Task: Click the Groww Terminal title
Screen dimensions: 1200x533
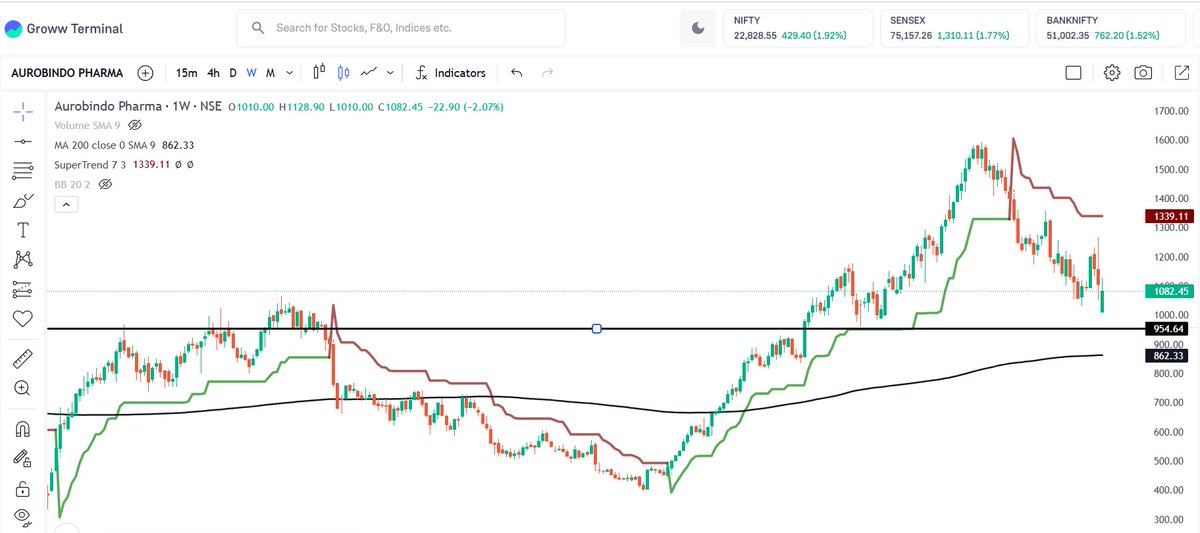Action: pos(77,28)
